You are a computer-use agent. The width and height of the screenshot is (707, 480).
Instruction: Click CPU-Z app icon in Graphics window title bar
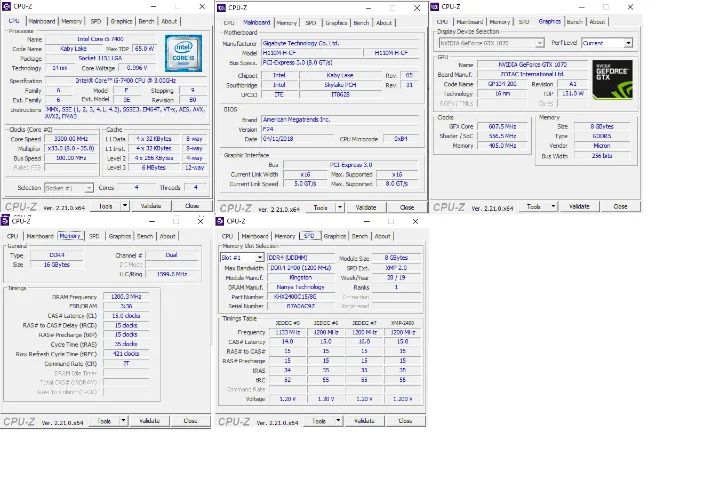click(x=435, y=7)
